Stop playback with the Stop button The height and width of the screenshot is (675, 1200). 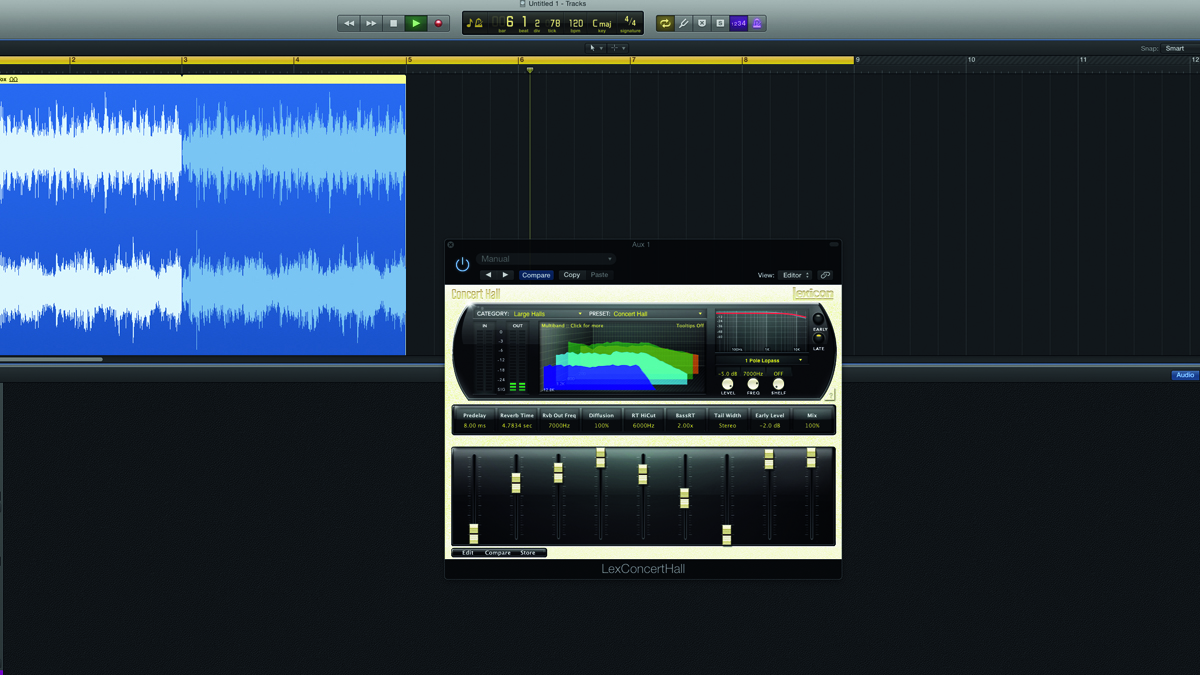(393, 23)
